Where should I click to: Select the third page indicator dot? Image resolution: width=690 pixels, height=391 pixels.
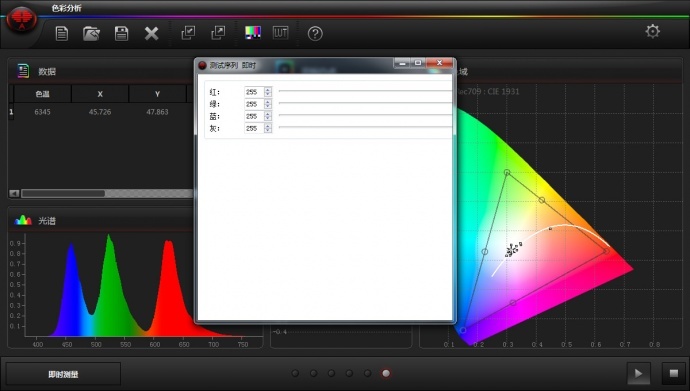[x=331, y=373]
